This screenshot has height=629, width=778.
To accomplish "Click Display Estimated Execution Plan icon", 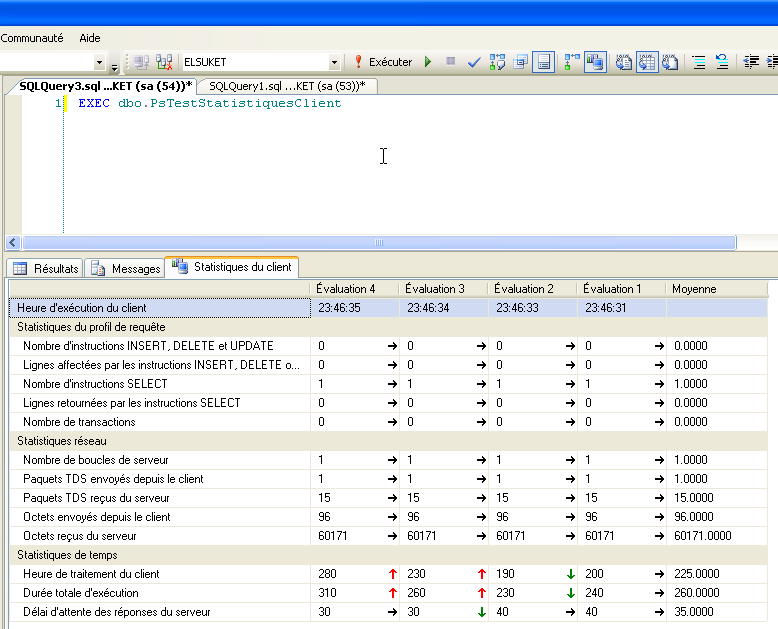I will pos(497,62).
